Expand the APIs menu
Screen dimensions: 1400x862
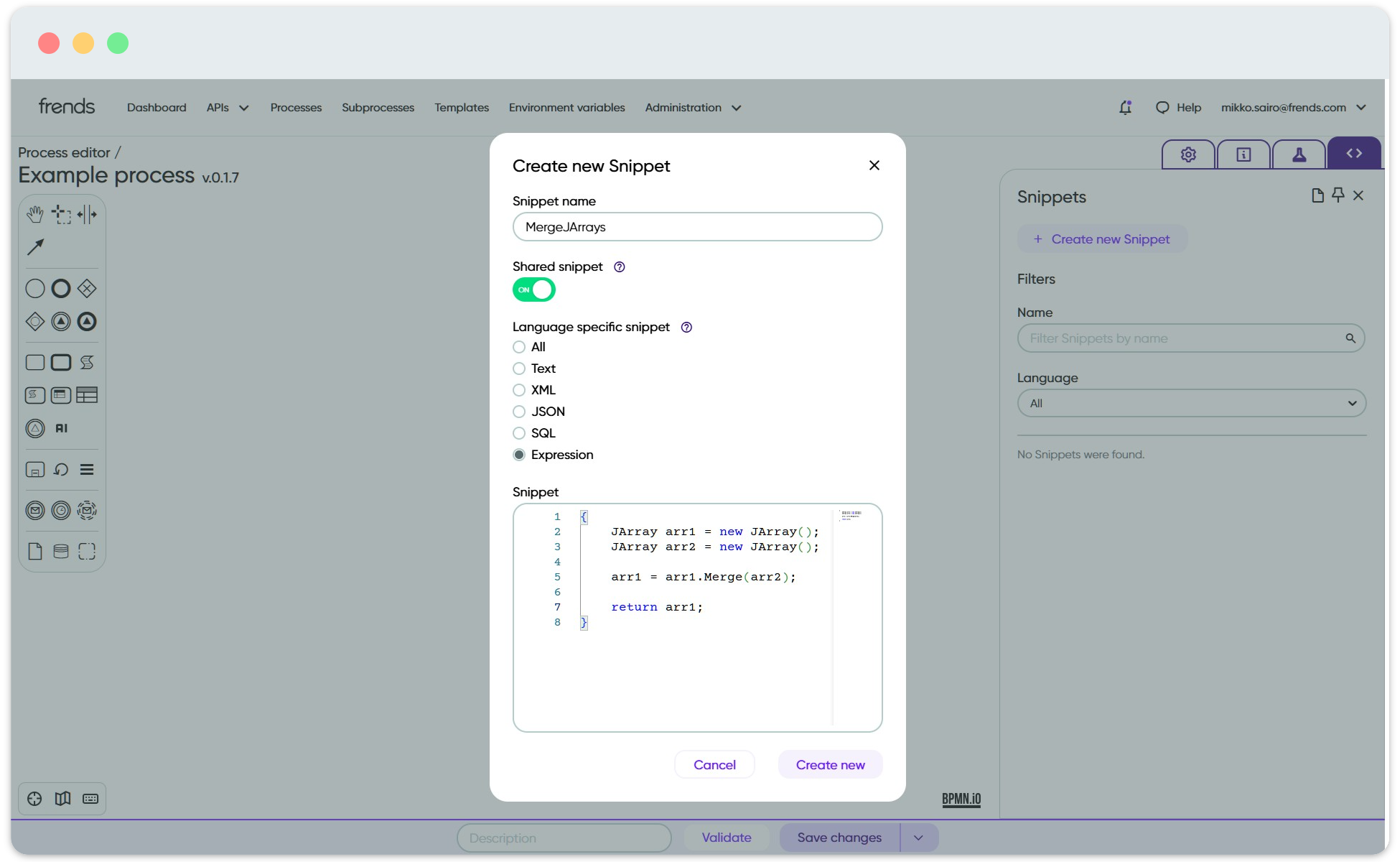tap(227, 108)
